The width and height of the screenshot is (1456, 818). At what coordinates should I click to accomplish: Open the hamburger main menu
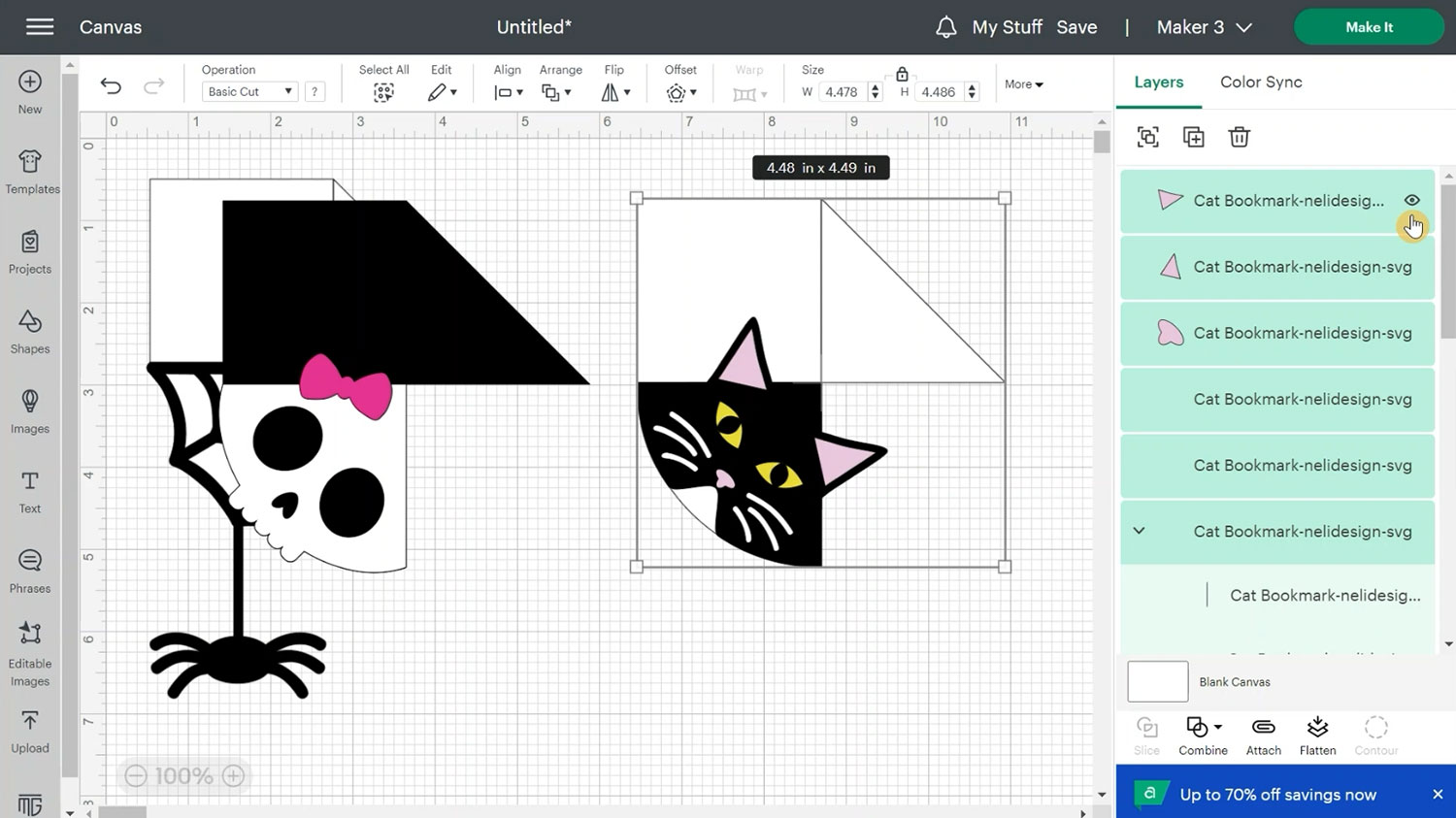[x=40, y=27]
